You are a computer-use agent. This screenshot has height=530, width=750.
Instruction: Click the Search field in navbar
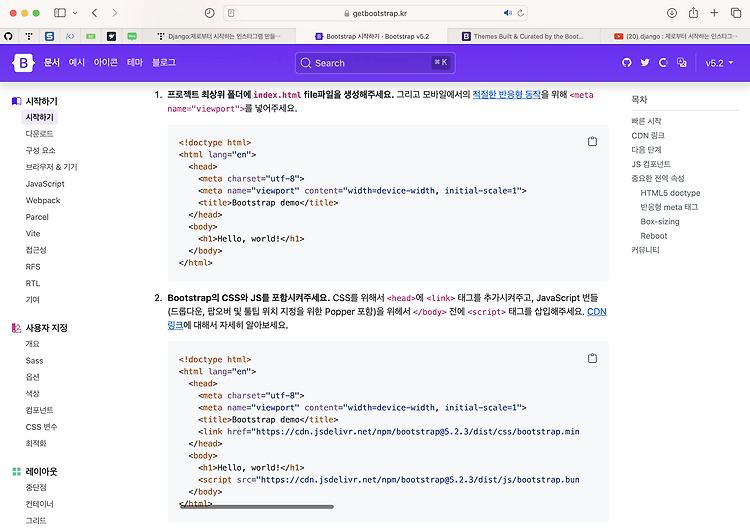pyautogui.click(x=375, y=63)
